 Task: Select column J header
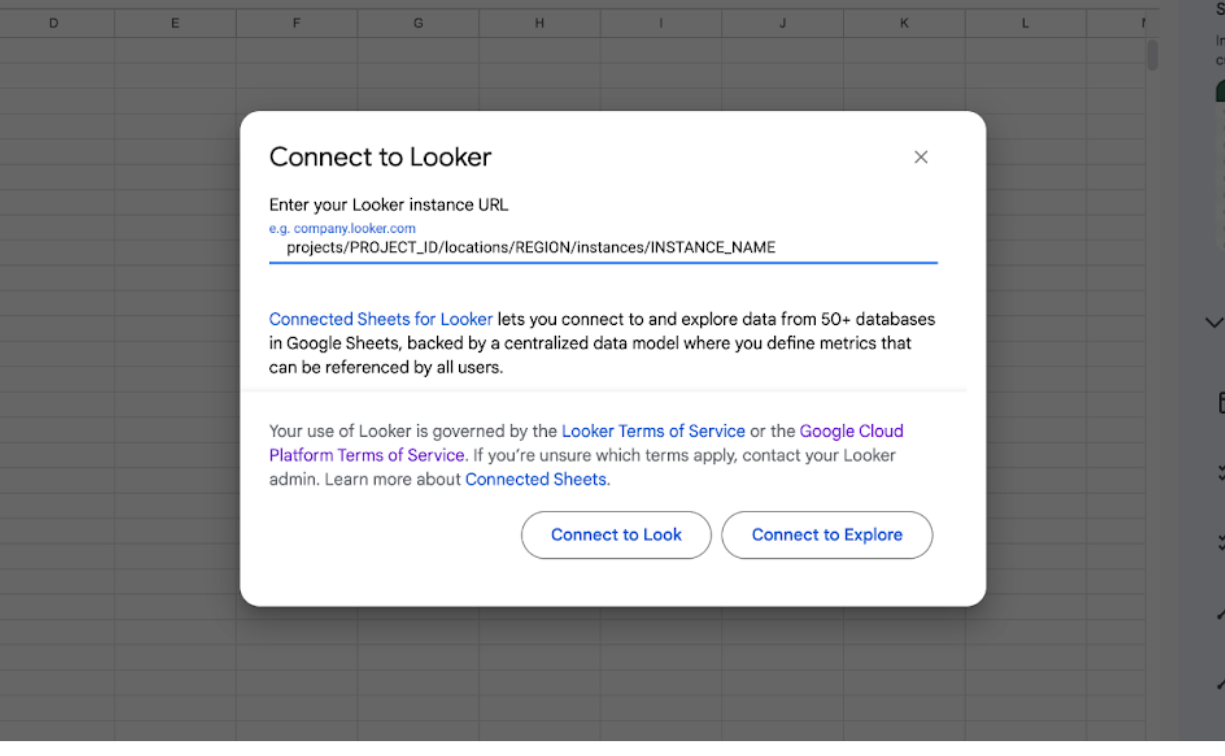(782, 22)
